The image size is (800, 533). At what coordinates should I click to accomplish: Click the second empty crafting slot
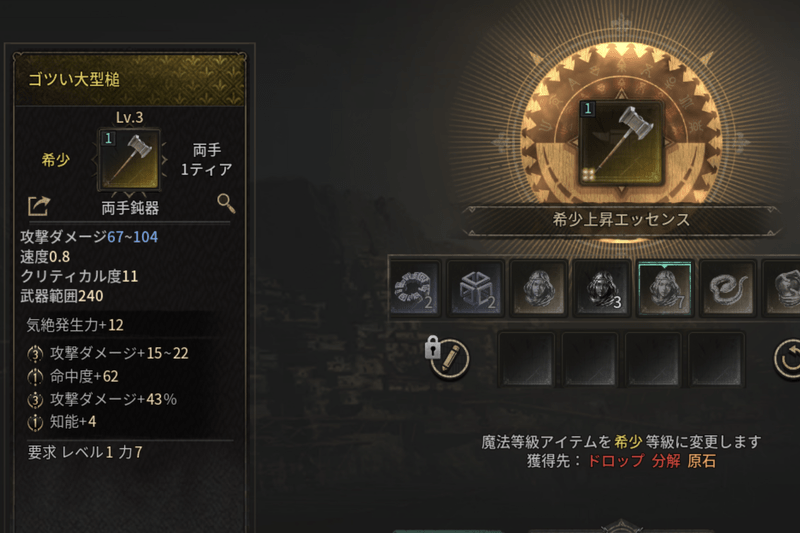590,359
